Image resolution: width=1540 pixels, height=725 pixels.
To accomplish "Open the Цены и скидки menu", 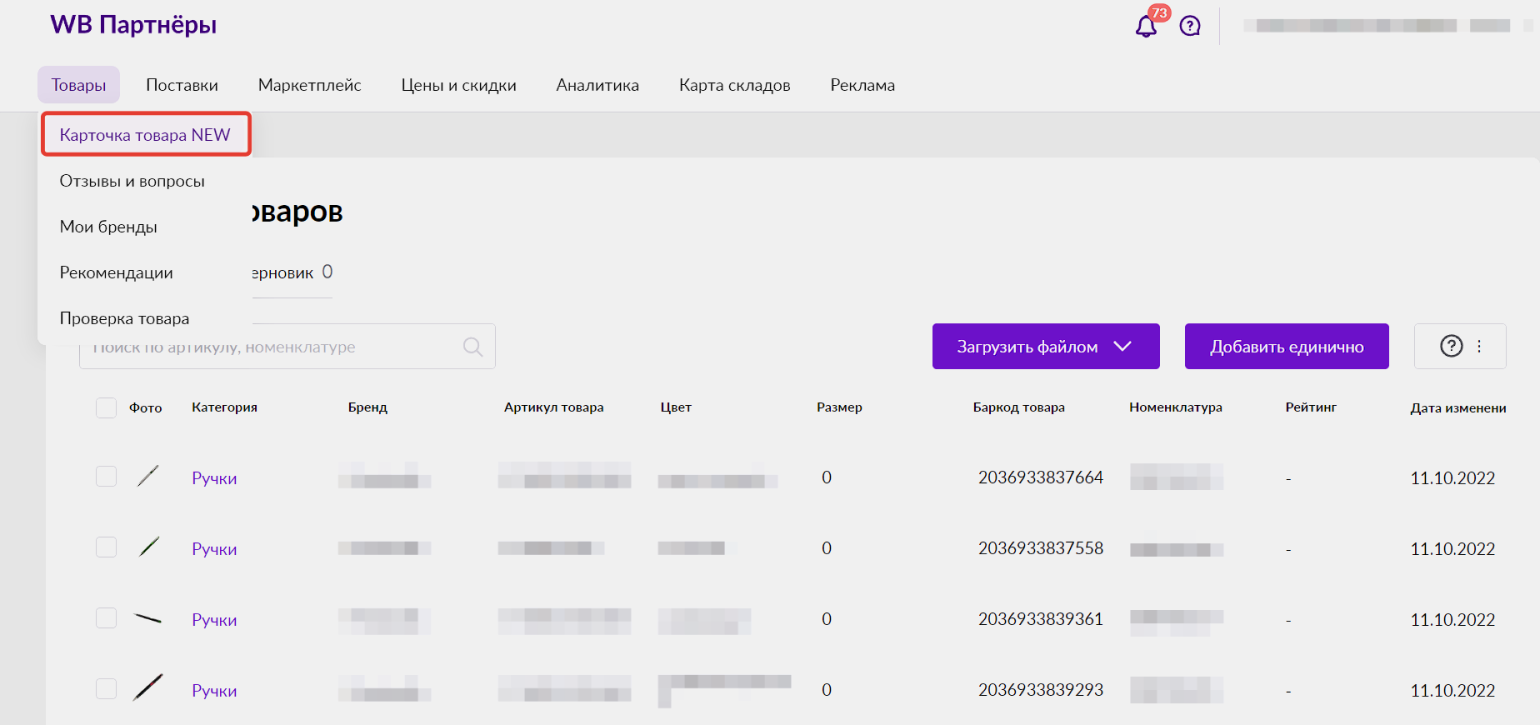I will pos(459,85).
